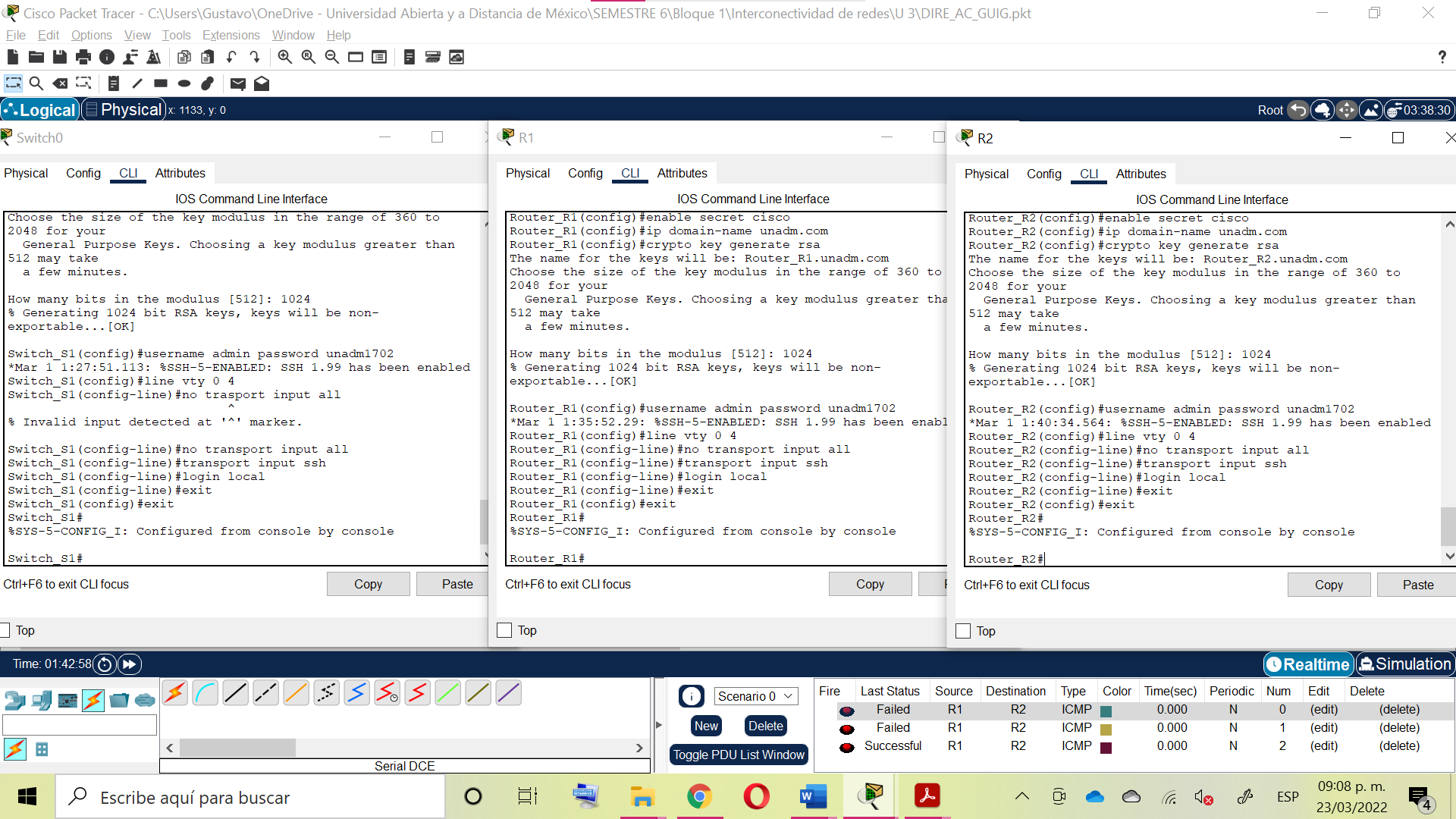Reset simulation time with Power Cycle
The image size is (1456, 819).
click(105, 664)
